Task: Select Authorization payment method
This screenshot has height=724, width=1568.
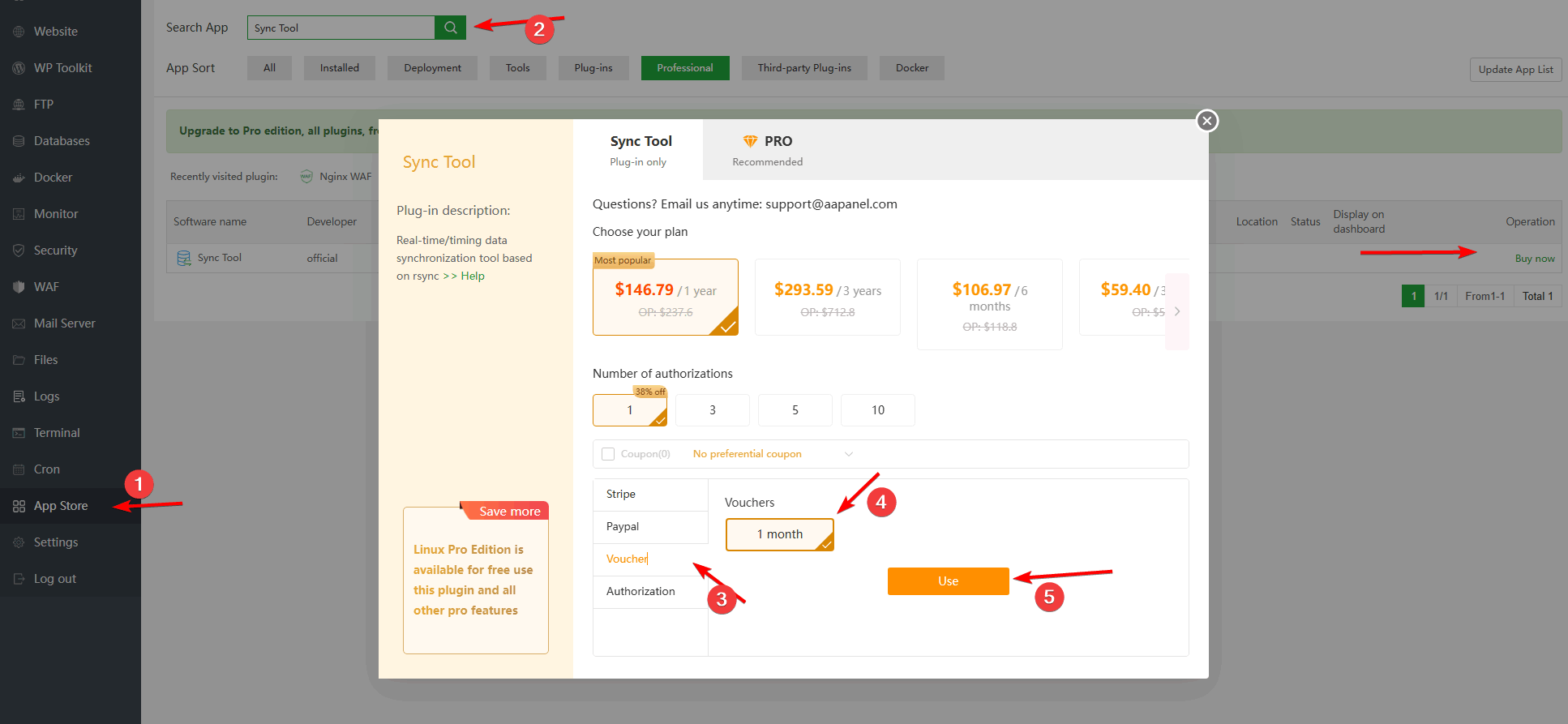Action: (650, 592)
